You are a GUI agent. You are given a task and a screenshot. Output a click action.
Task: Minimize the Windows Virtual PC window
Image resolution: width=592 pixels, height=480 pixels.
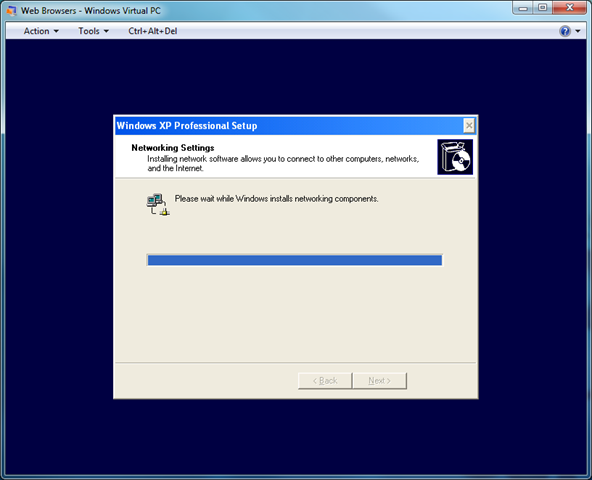point(523,8)
